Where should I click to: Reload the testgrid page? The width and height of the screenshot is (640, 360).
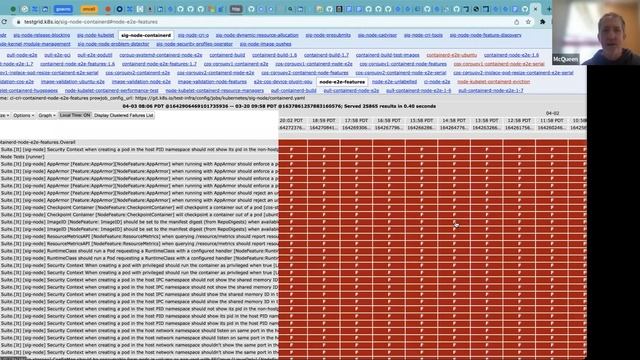(4, 22)
